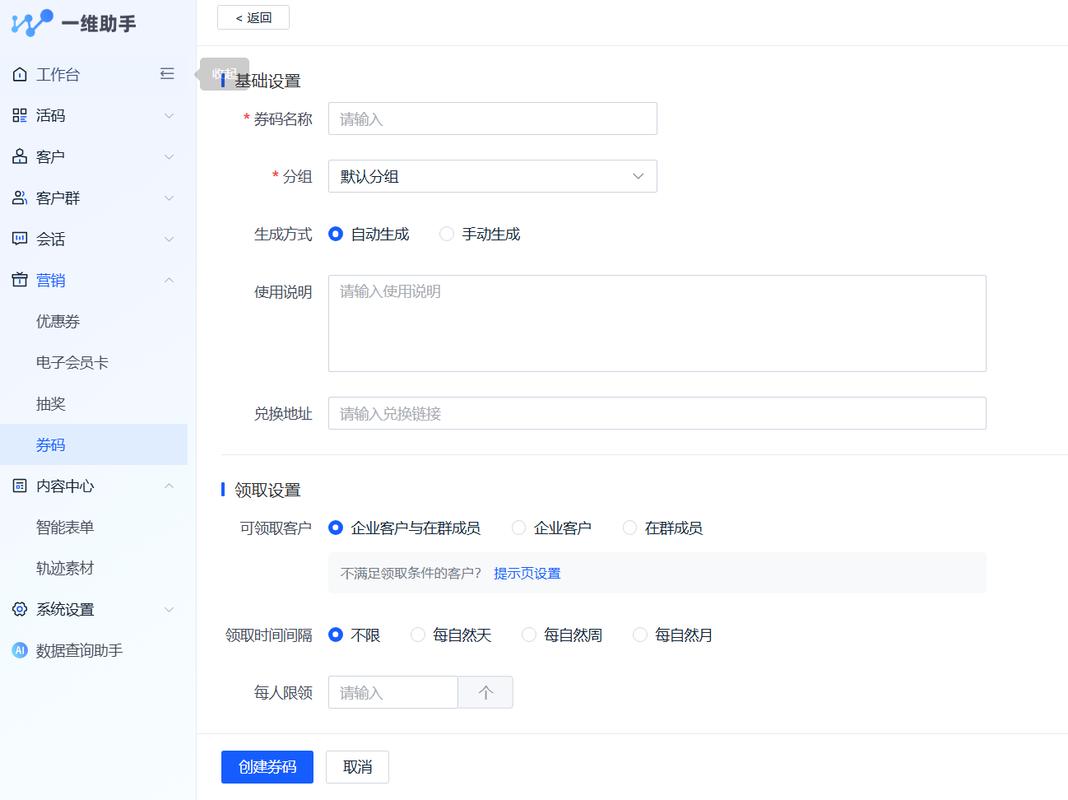Click the 创建券码 button

(267, 767)
